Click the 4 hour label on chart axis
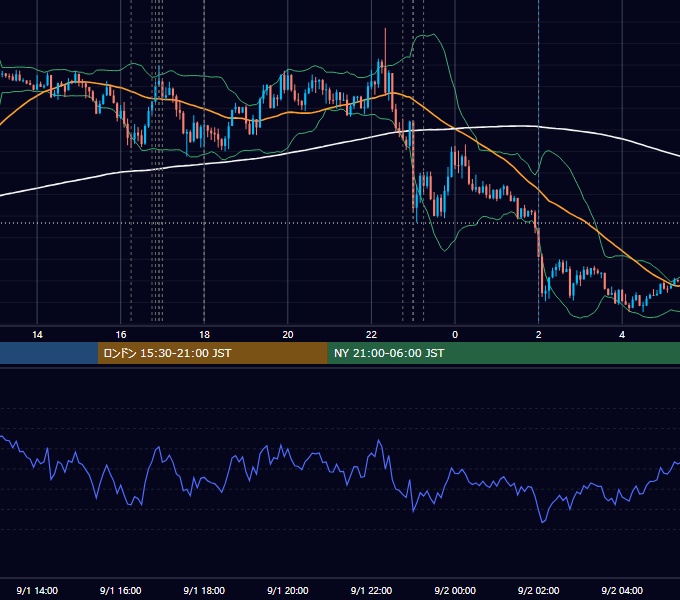This screenshot has height=600, width=680. [x=622, y=335]
